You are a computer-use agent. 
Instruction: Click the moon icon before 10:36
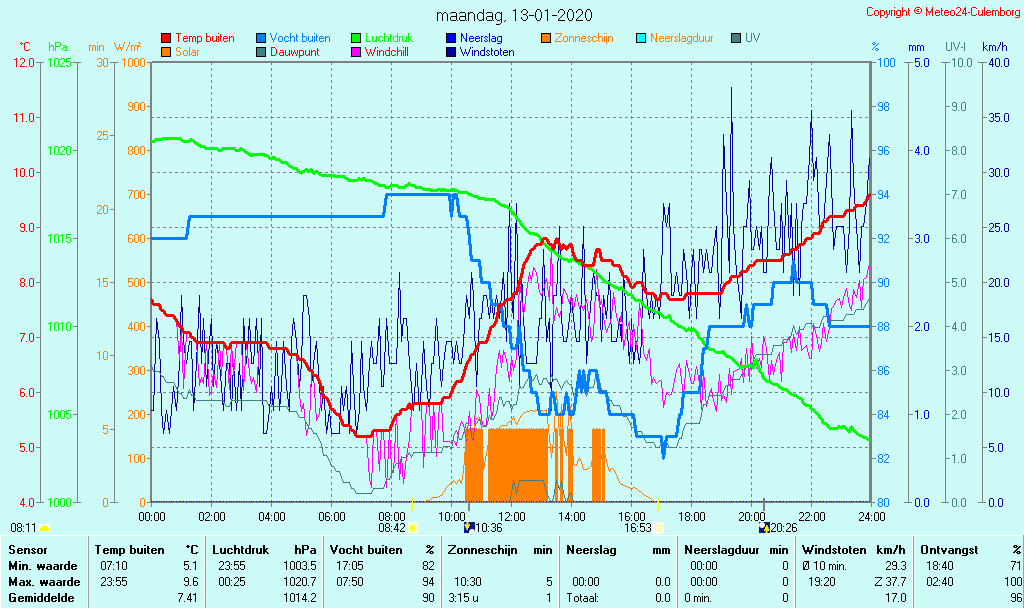468,527
